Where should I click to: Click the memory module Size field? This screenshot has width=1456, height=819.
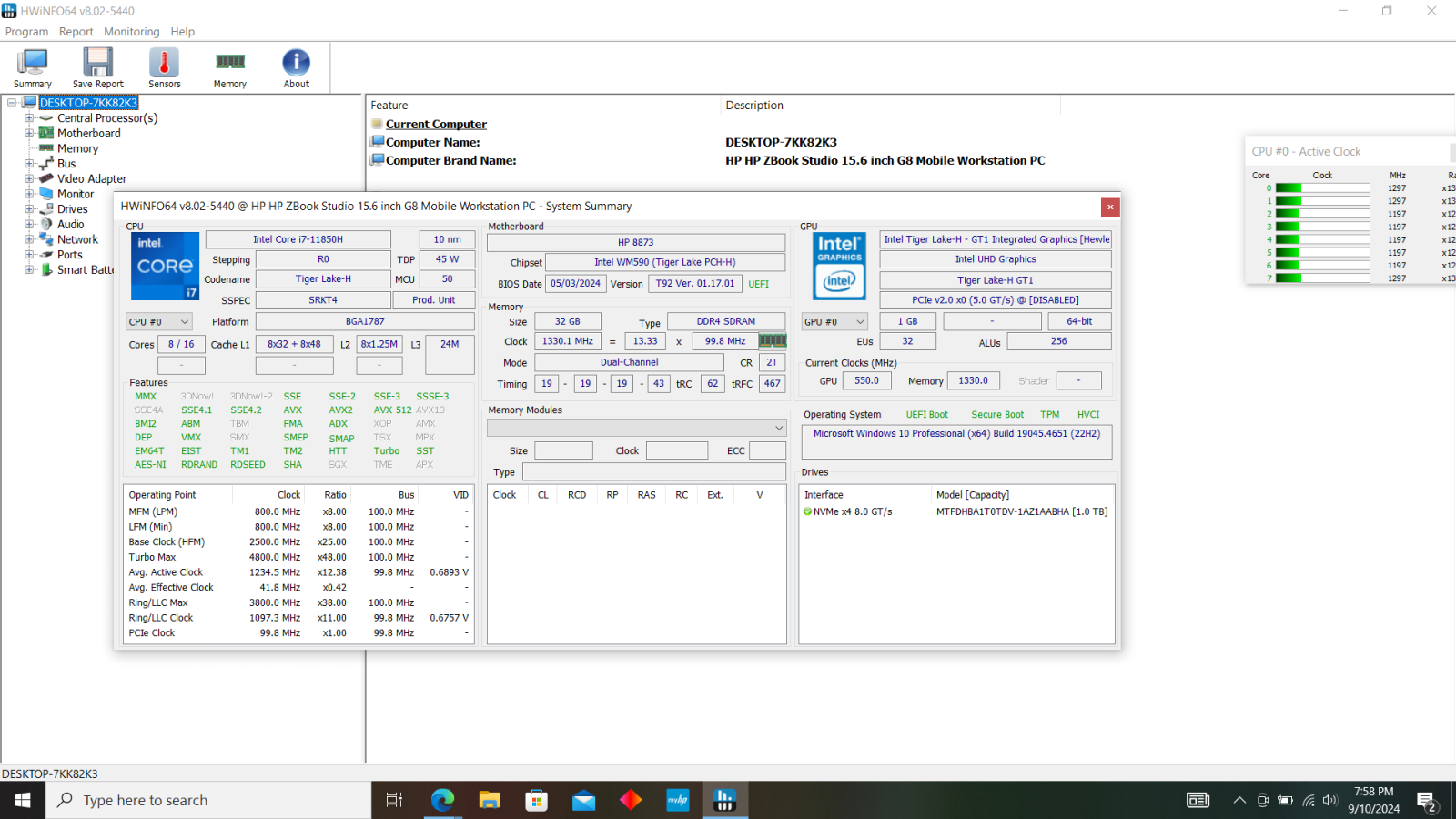563,450
